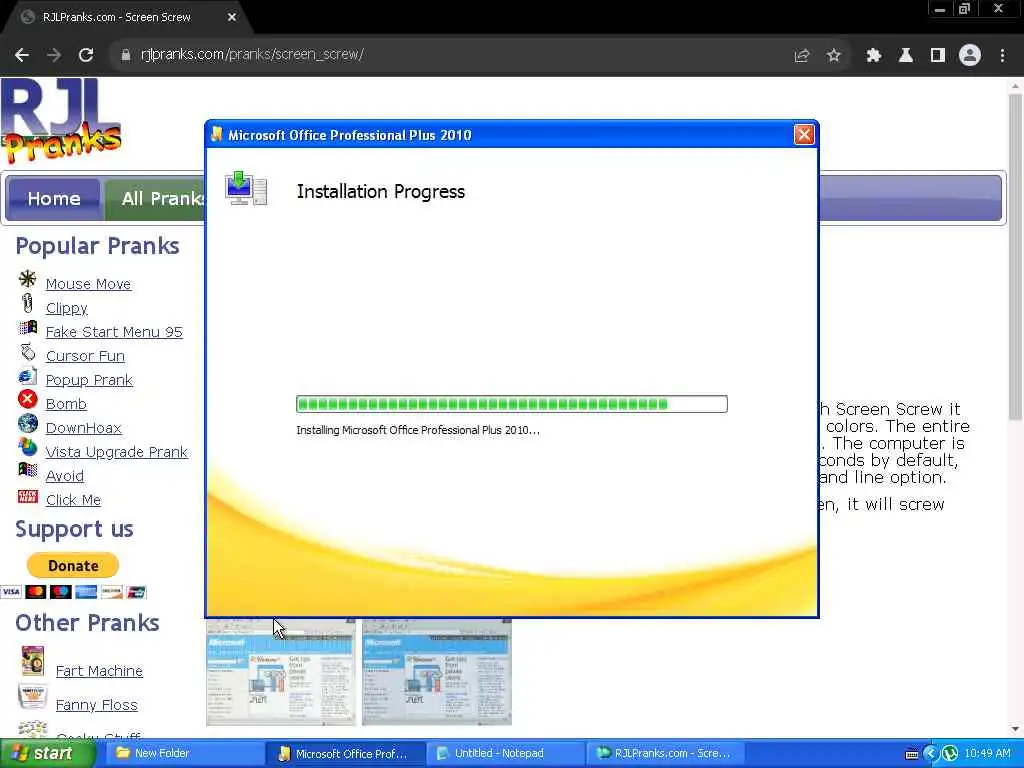Click the keyboard tray icon

point(912,754)
